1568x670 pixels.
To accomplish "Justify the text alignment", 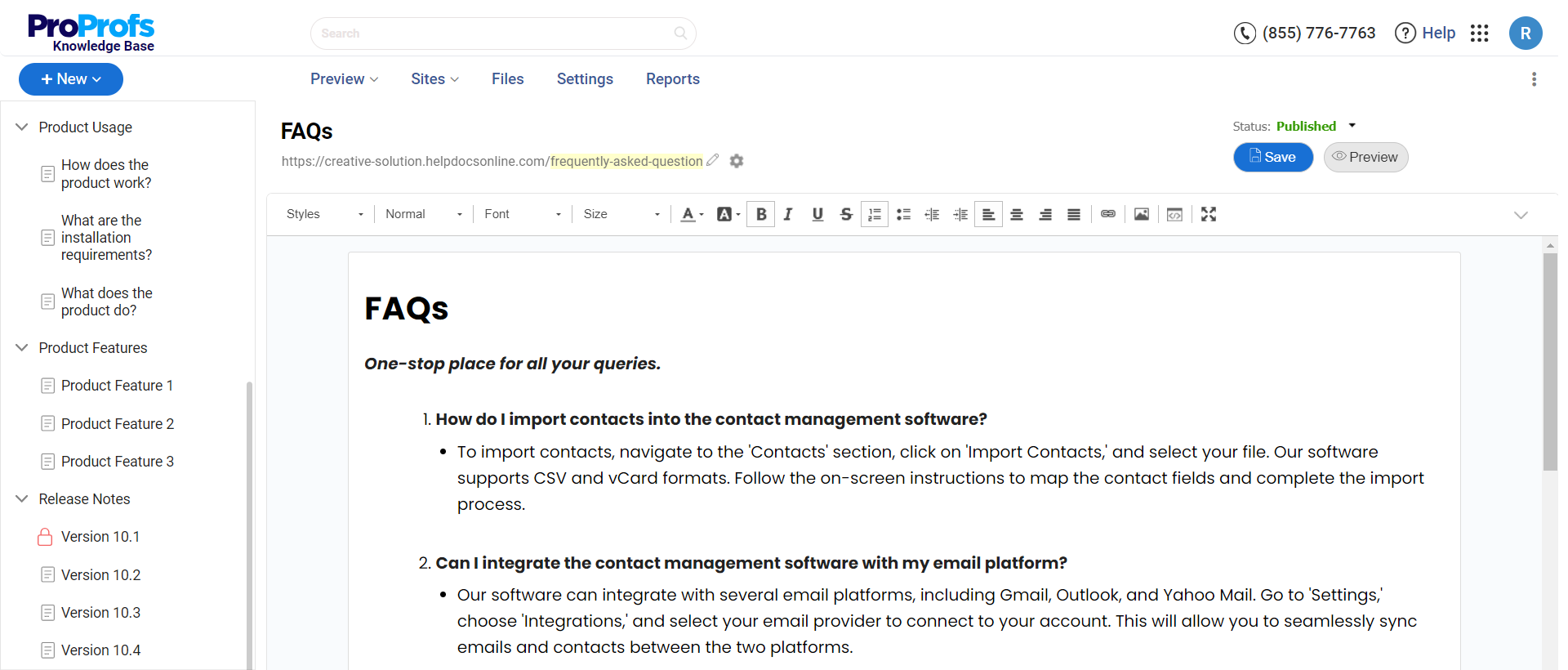I will tap(1074, 214).
